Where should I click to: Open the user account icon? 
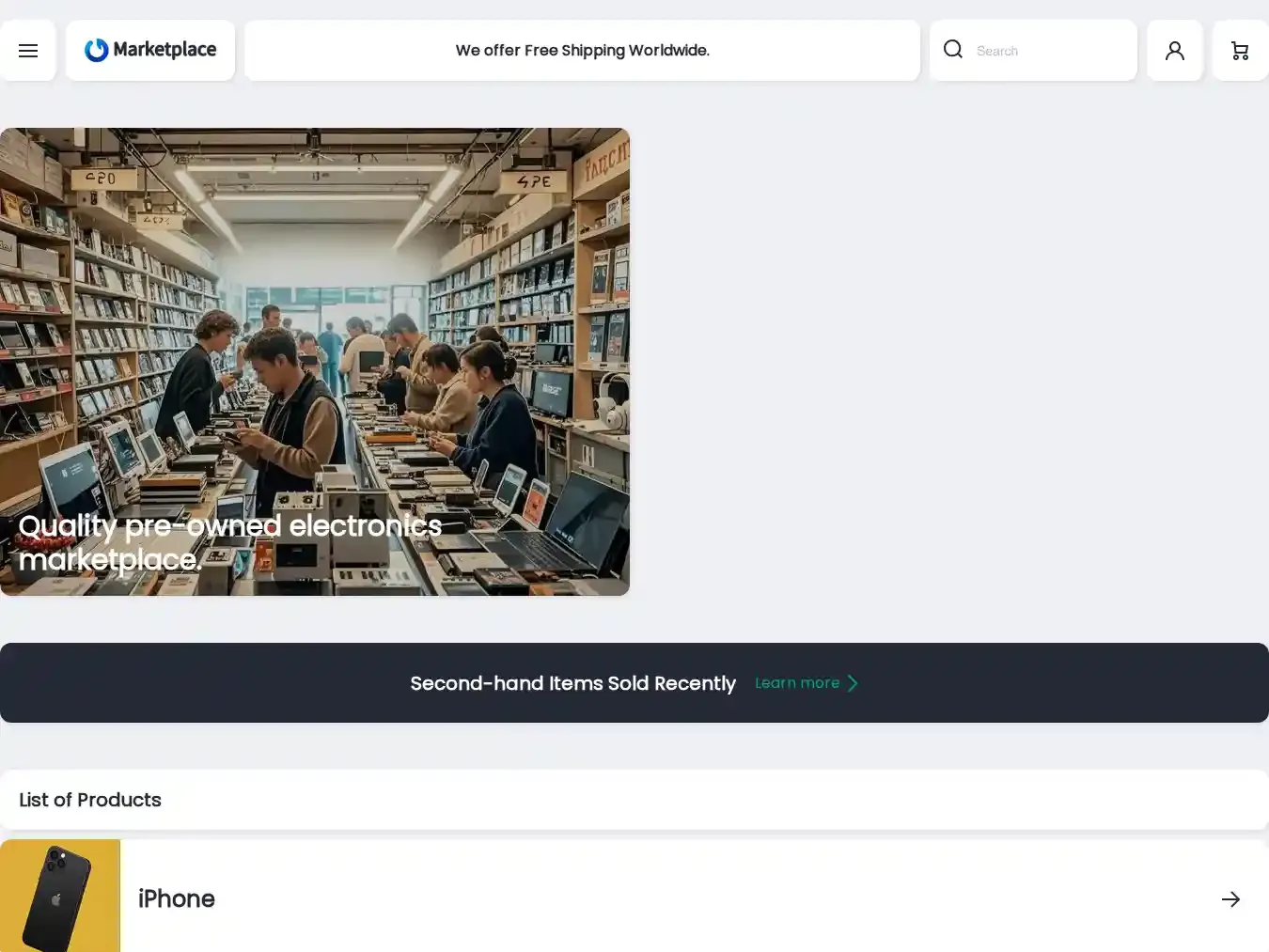coord(1175,51)
